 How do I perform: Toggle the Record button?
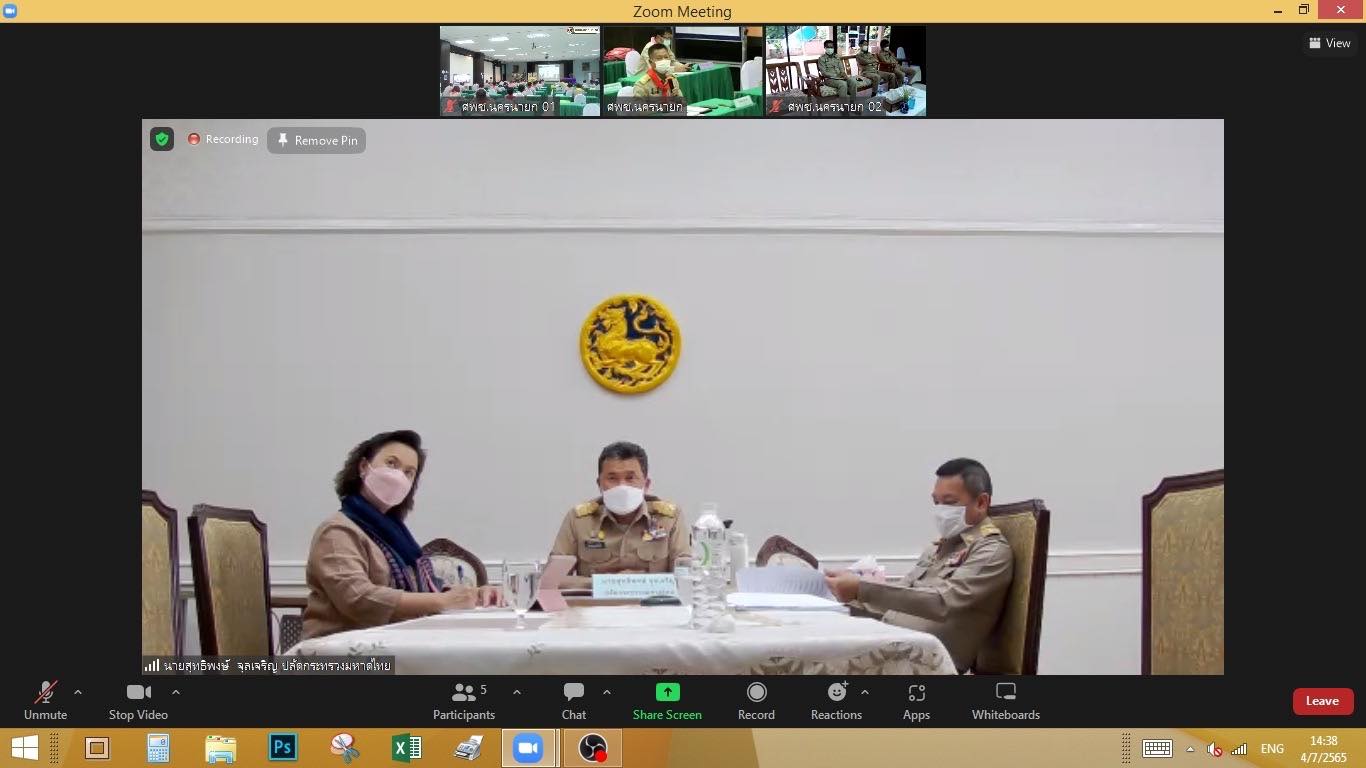[756, 700]
